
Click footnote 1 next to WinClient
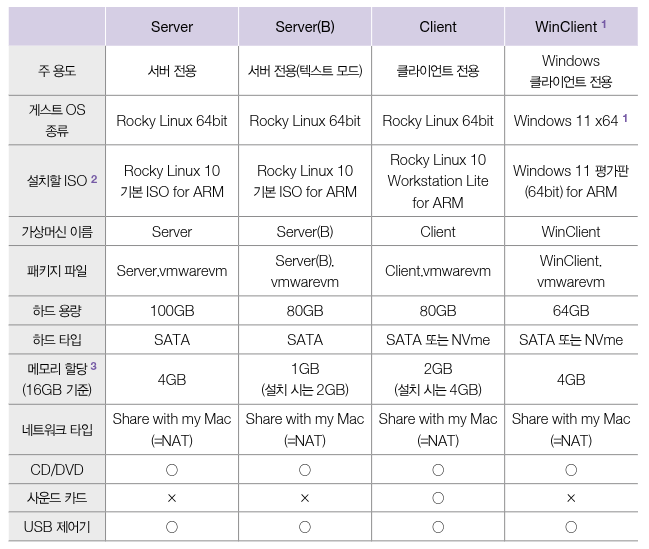[604, 24]
